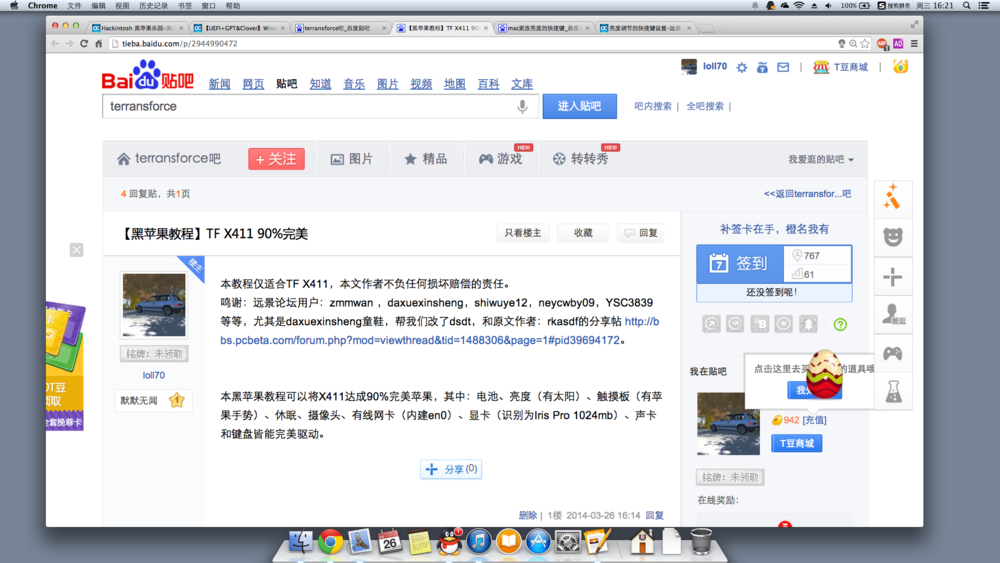Click the plus sign sidebar icon
The image size is (1000, 563).
point(893,277)
